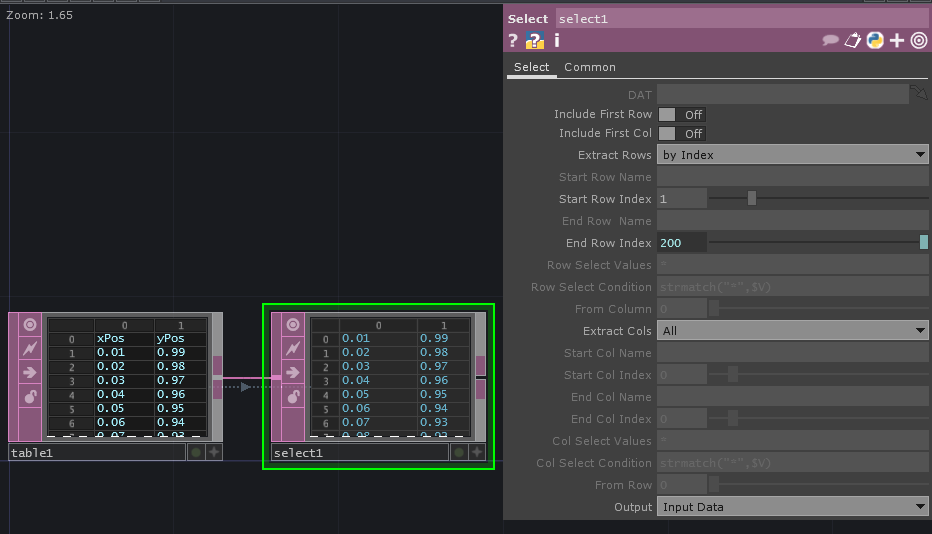Click the operator info 'i' icon
Viewport: 932px width, 534px height.
point(557,40)
